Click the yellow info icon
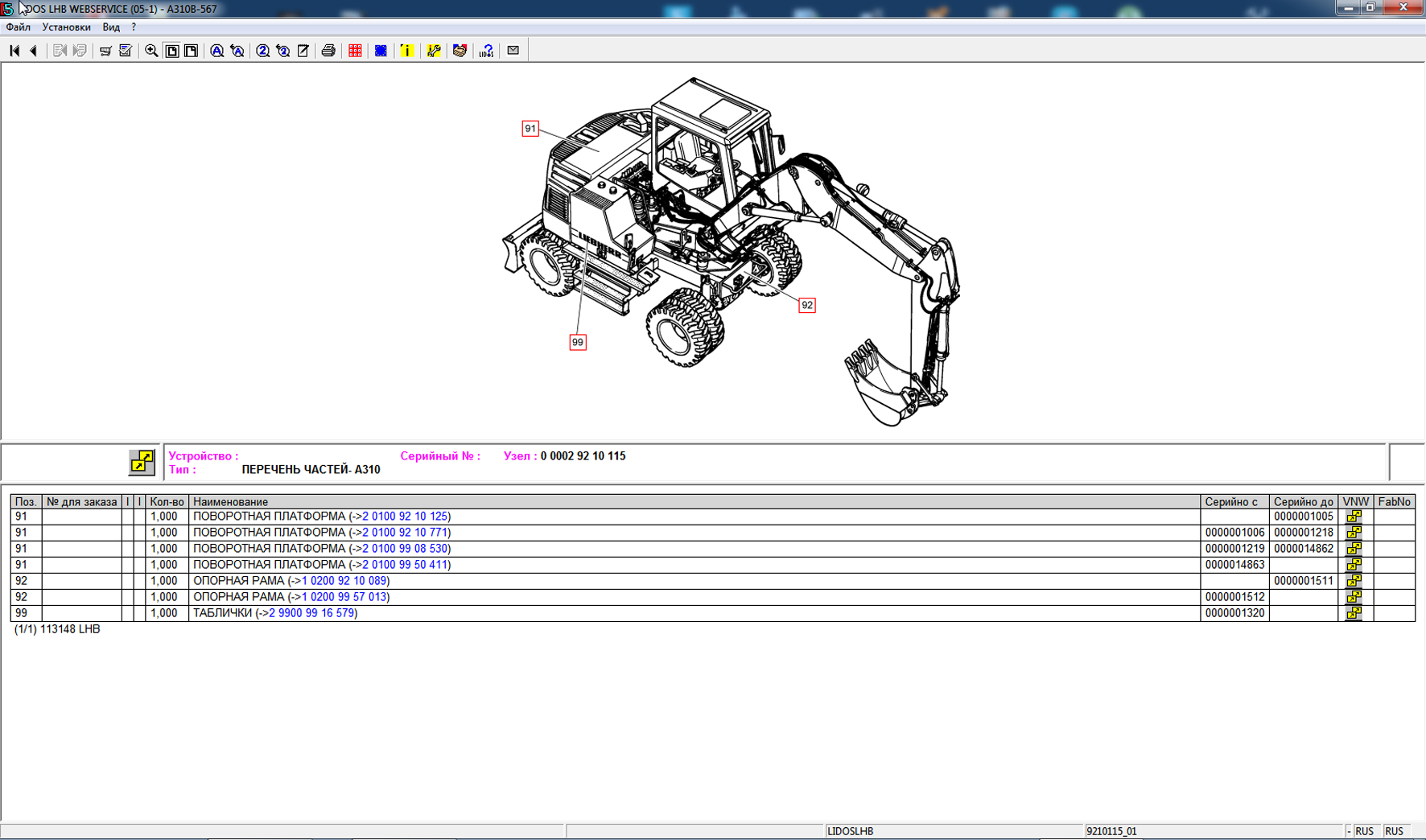Screen dimensions: 1426x840 (407, 51)
